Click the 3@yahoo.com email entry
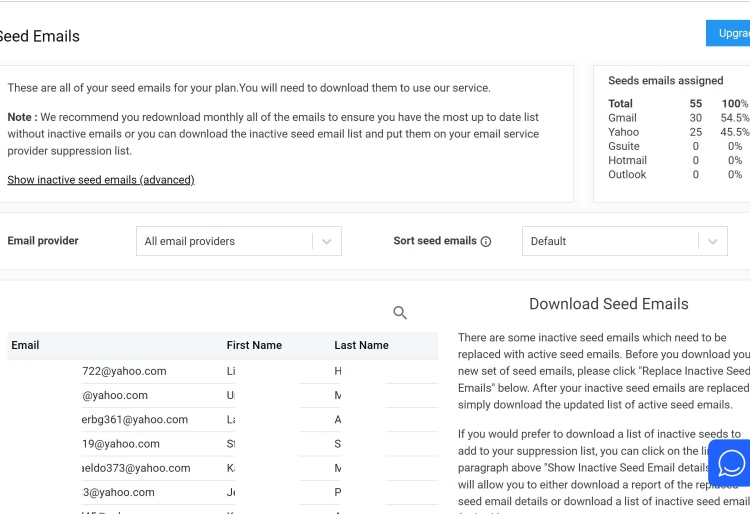The height and width of the screenshot is (515, 750). click(118, 492)
